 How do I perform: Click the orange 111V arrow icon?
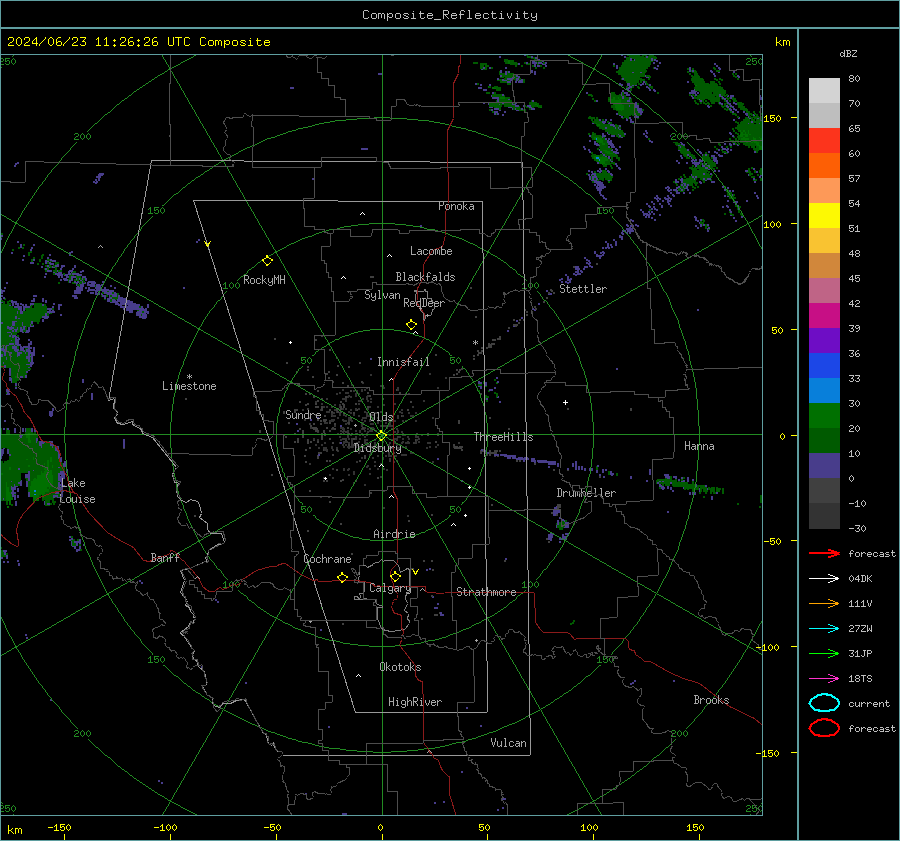824,603
